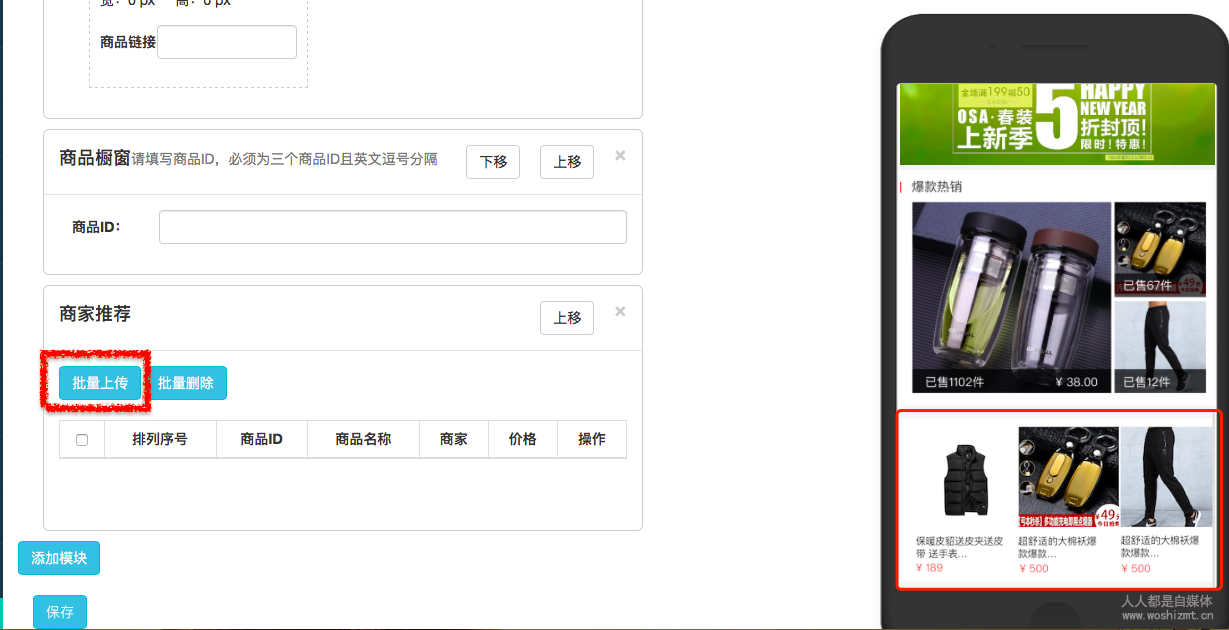Click the 已售1102件 label on the bottle image
This screenshot has width=1229, height=630.
pyautogui.click(x=954, y=382)
